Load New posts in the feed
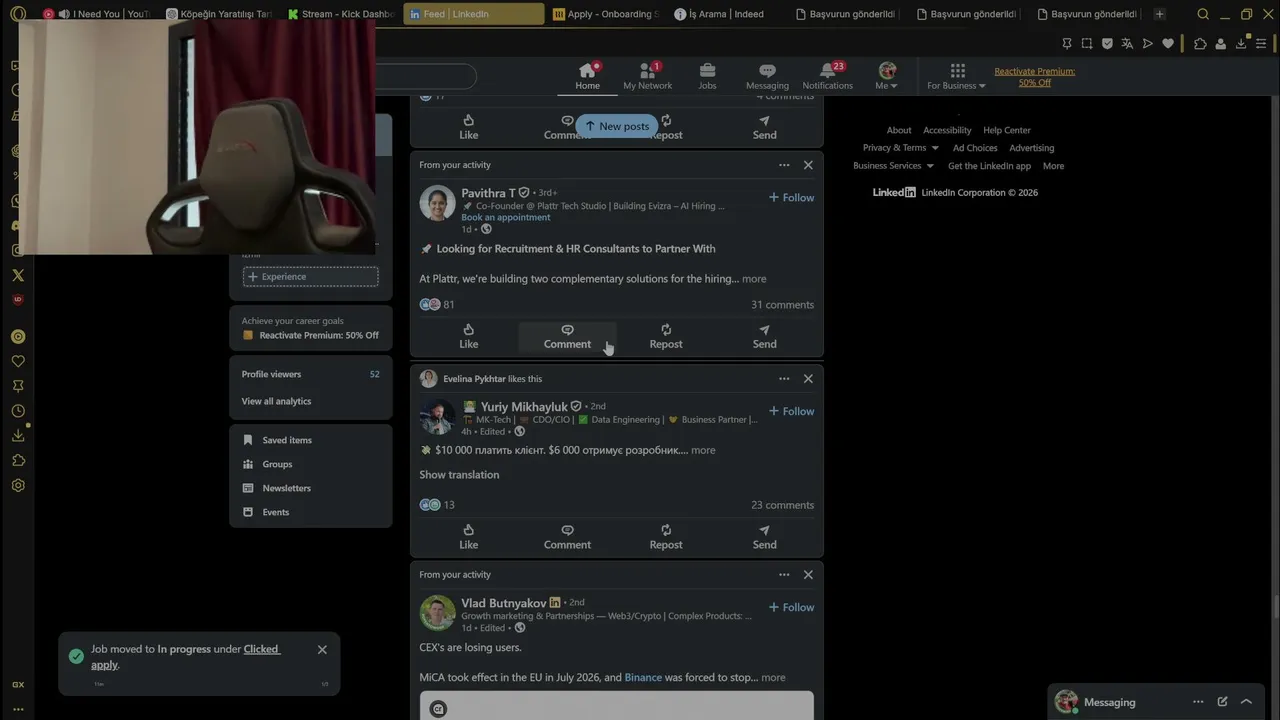Viewport: 1280px width, 720px height. 617,126
